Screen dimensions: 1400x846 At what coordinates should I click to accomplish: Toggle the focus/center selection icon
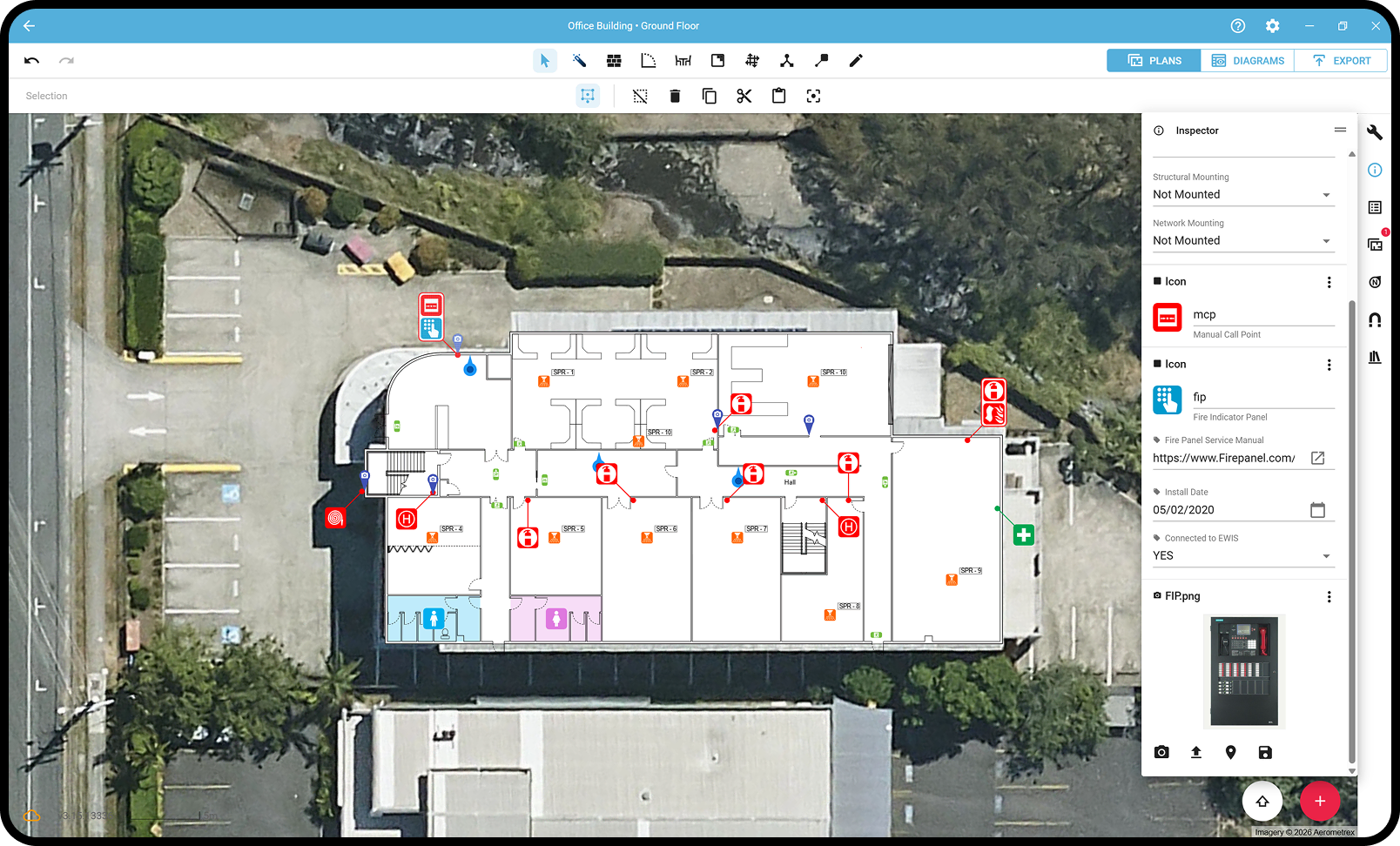(x=813, y=96)
